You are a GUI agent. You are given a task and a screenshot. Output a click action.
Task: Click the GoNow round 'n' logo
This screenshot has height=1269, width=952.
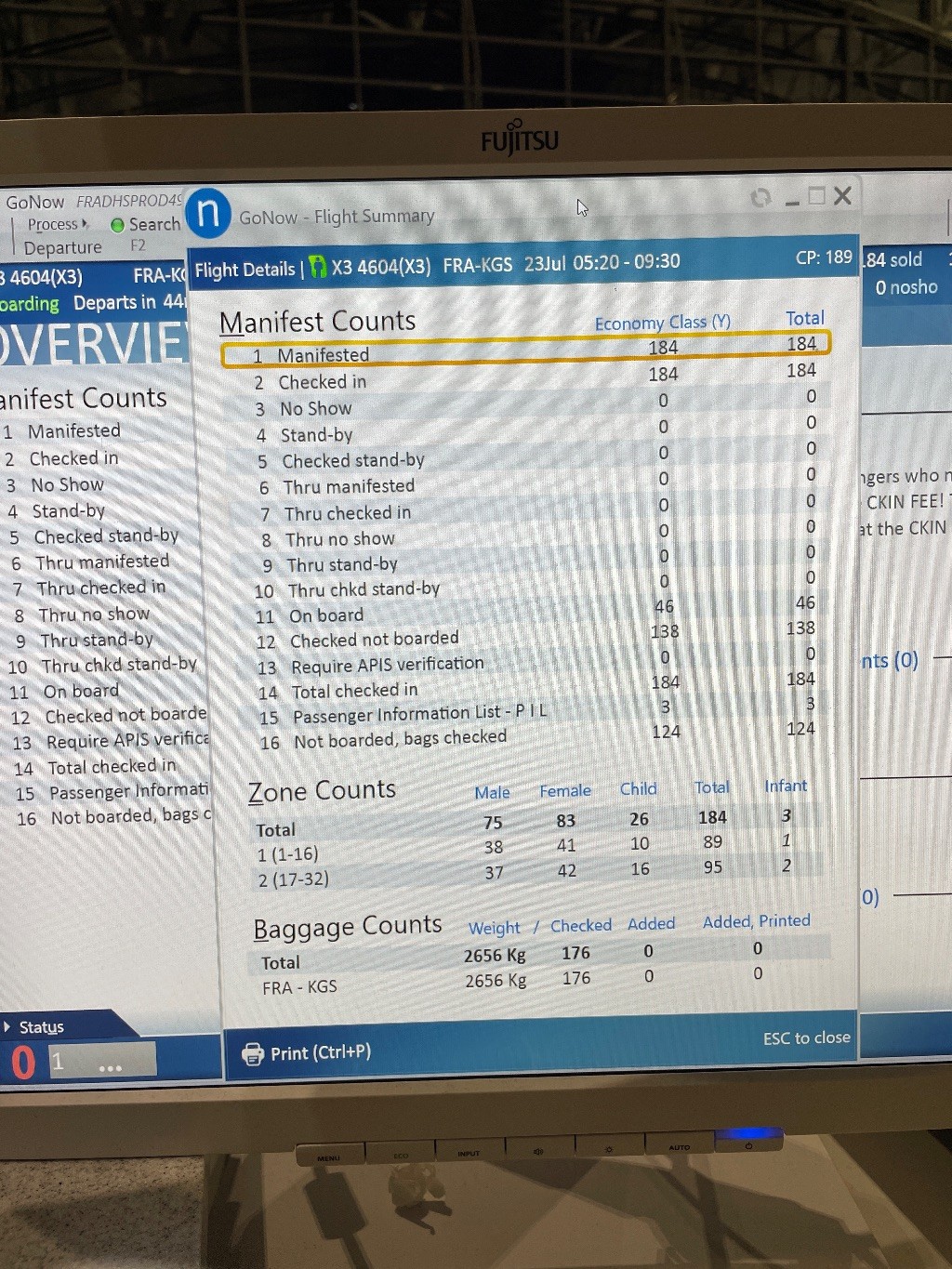point(208,213)
